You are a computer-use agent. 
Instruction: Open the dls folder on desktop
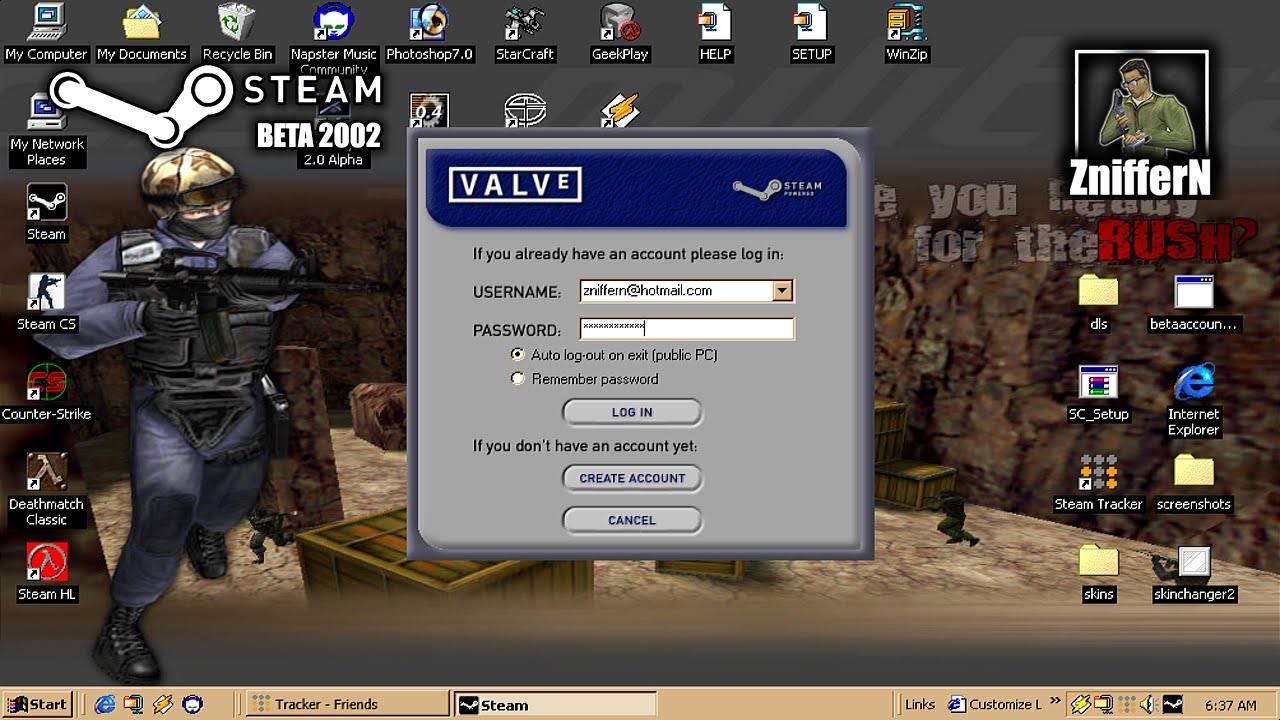(x=1098, y=292)
